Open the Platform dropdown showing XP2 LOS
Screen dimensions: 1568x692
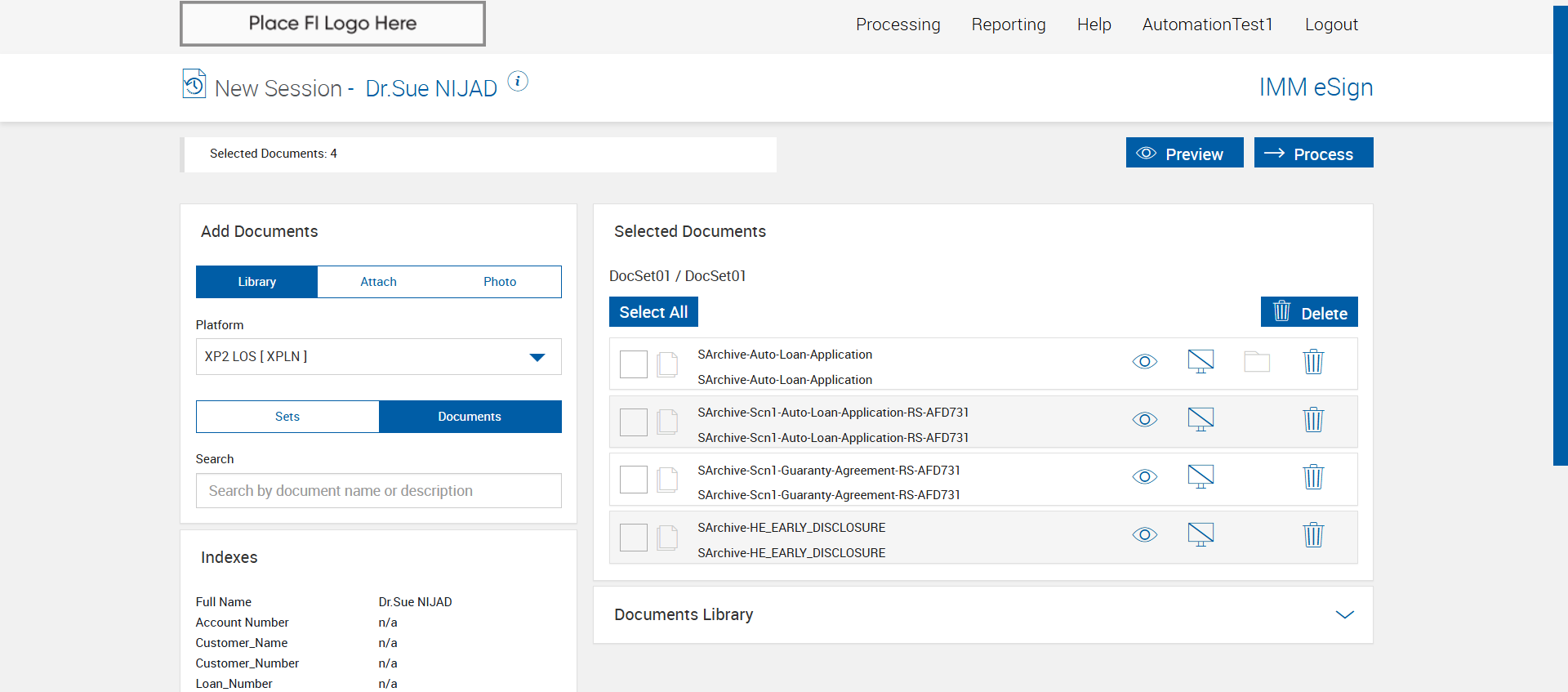point(378,357)
